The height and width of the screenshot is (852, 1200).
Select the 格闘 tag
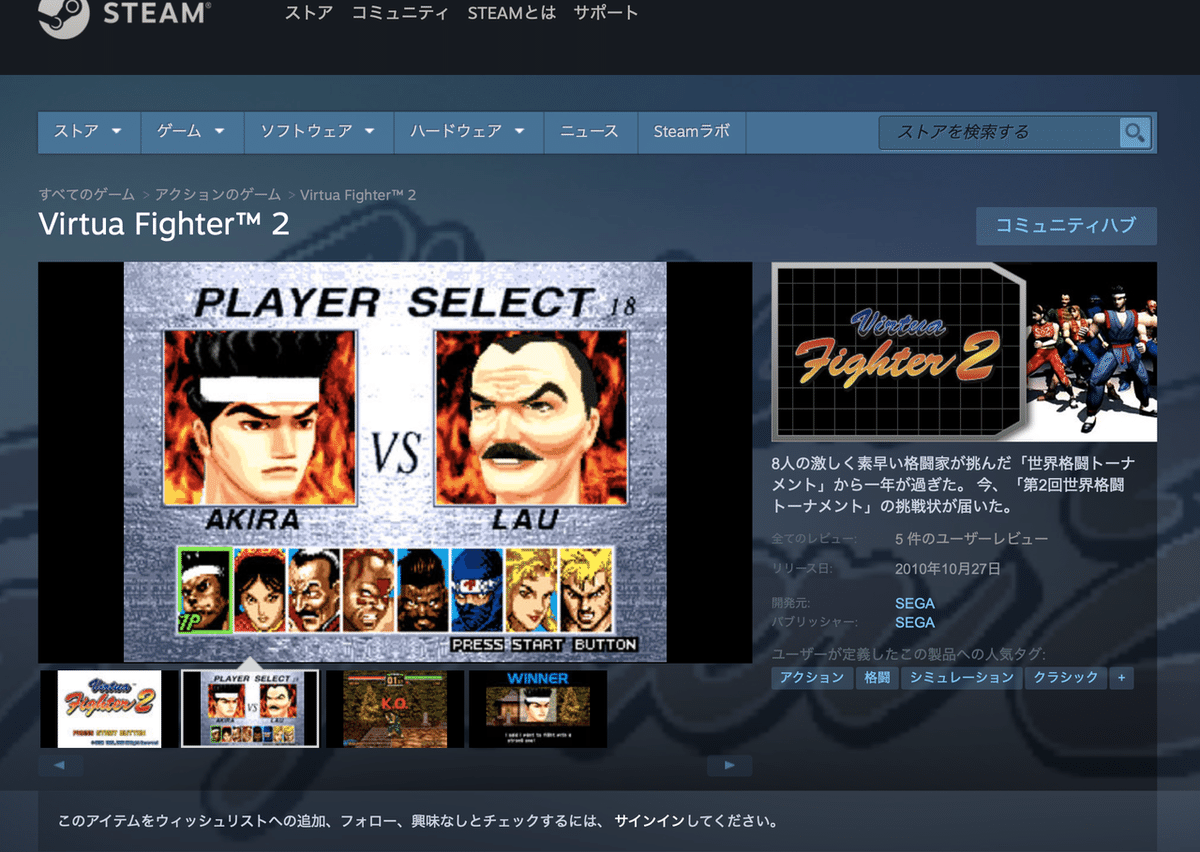(876, 678)
